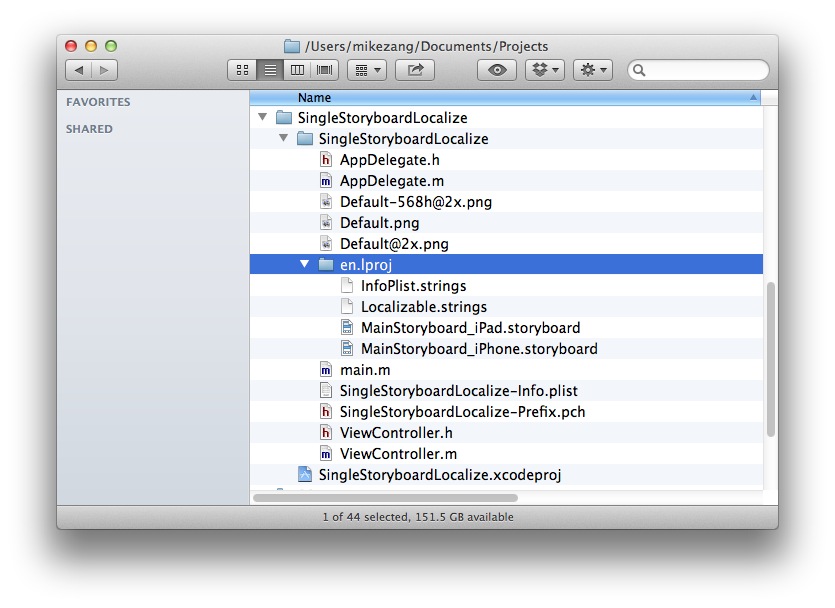Go forward with the forward arrow
Screen dimensions: 835x608
pos(104,70)
